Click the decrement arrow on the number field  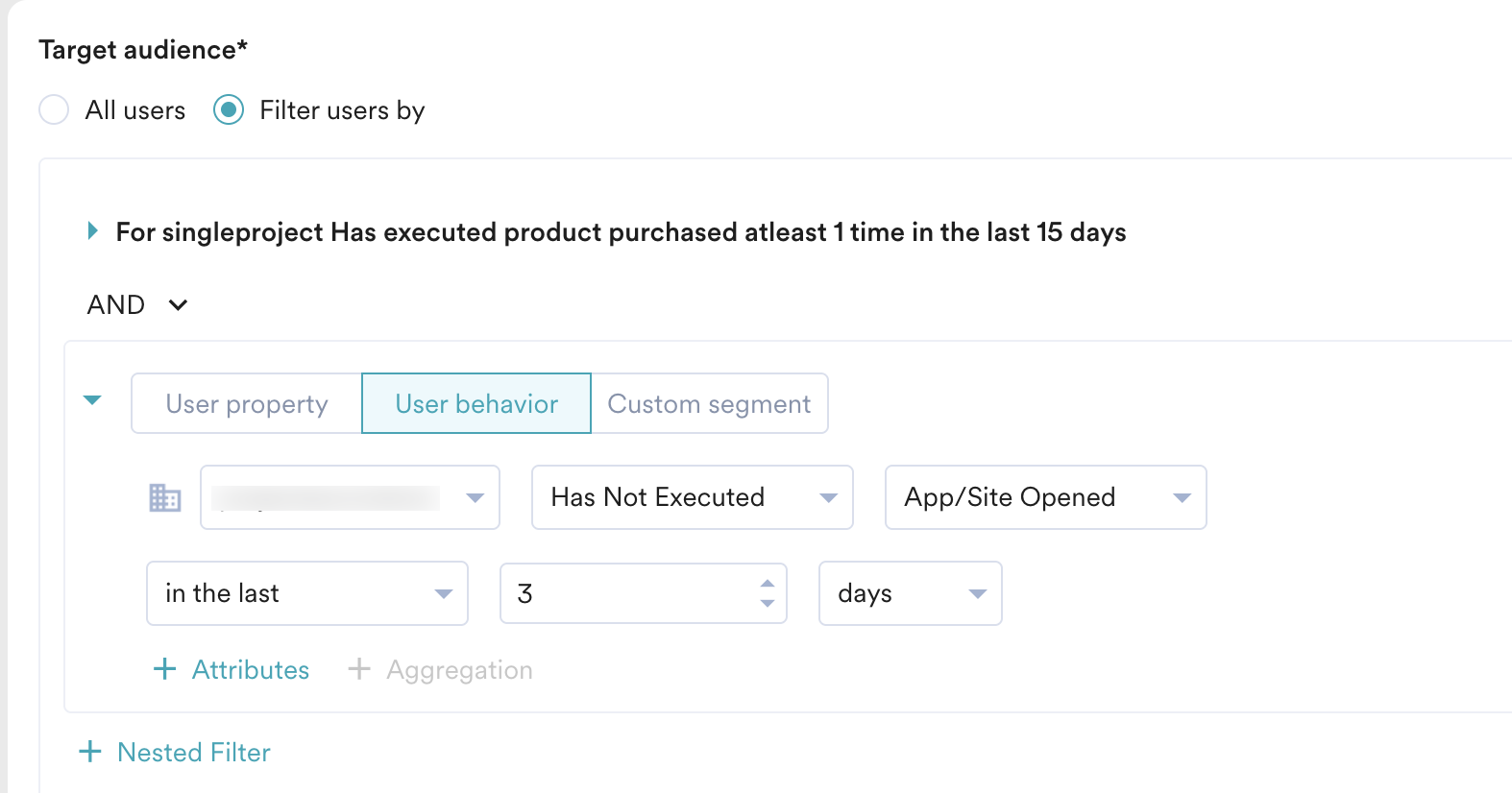click(767, 604)
